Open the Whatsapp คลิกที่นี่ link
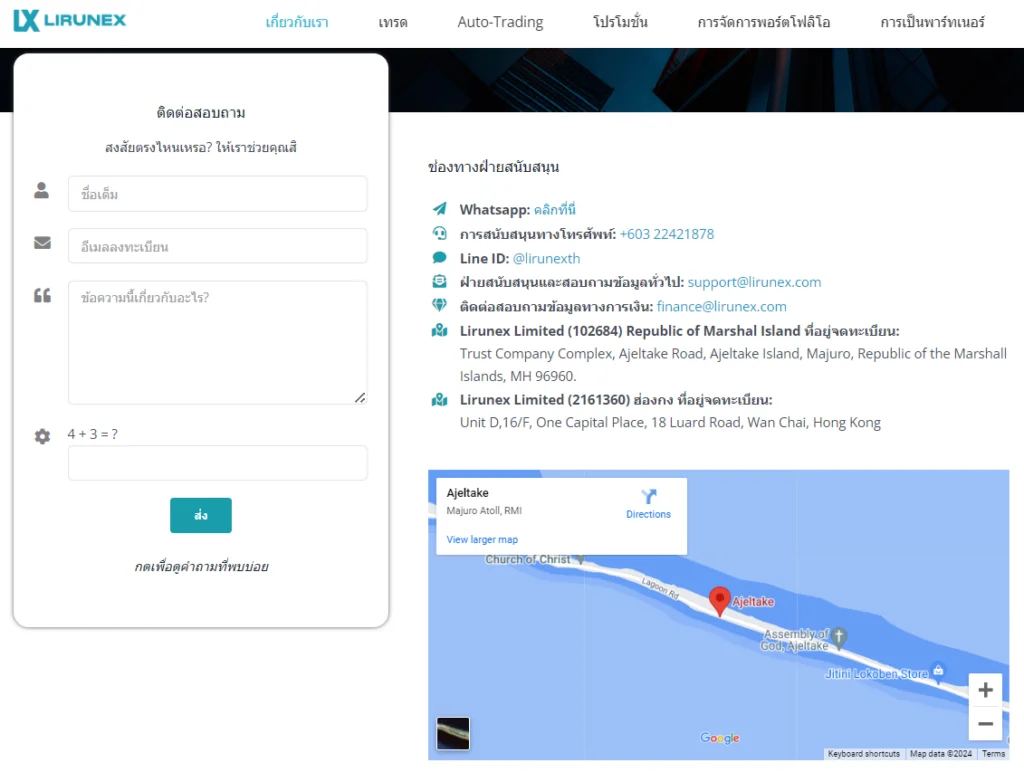The image size is (1024, 782). point(554,210)
